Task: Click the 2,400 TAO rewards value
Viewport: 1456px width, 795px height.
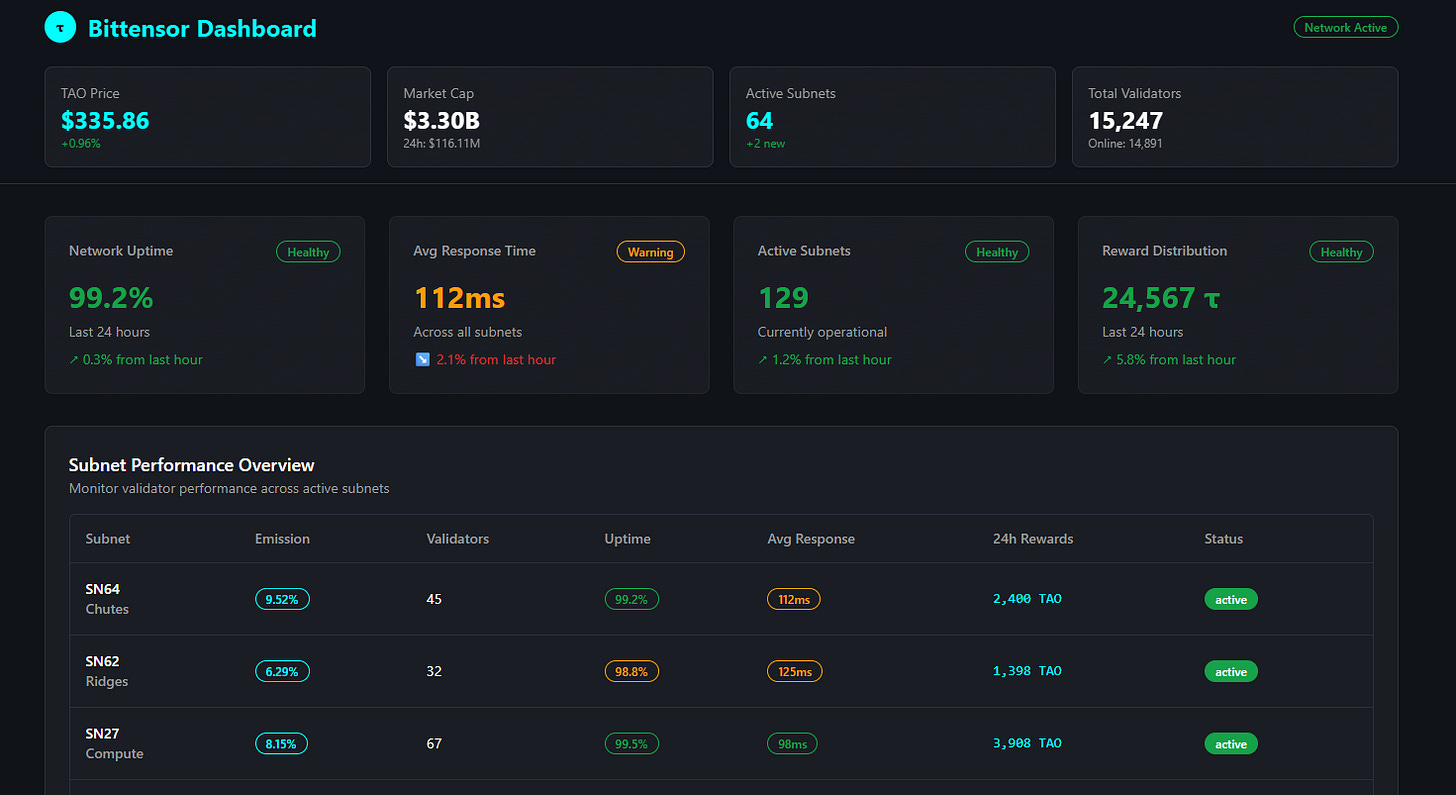Action: coord(1028,599)
